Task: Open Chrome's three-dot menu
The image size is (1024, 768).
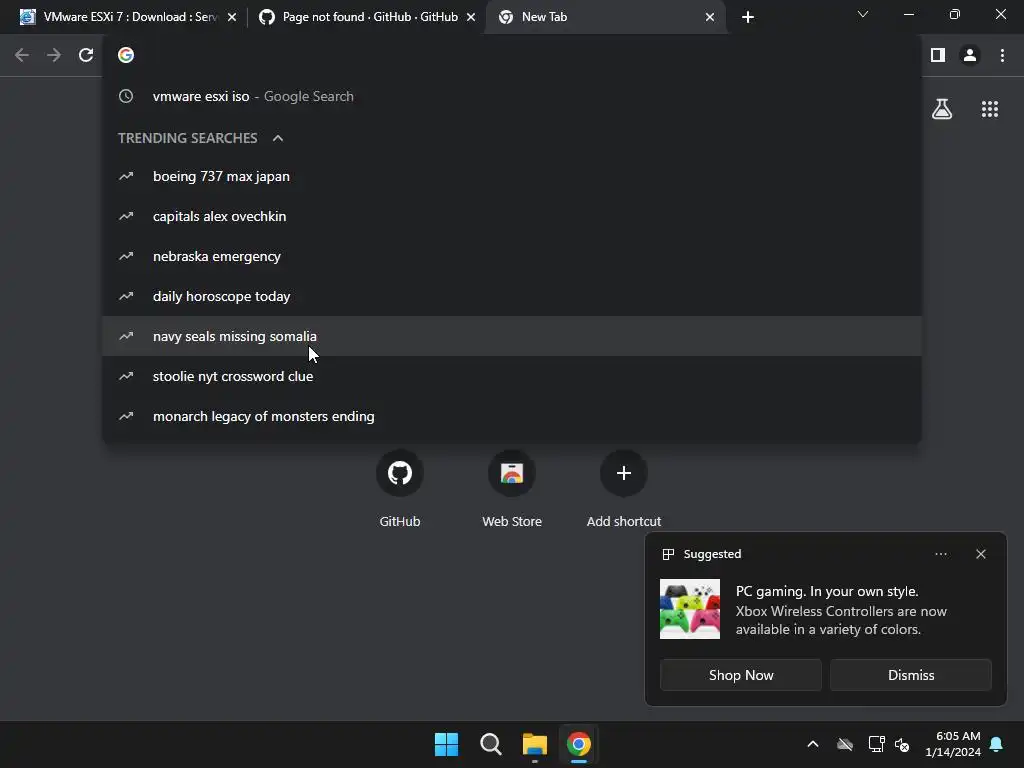Action: click(1002, 56)
